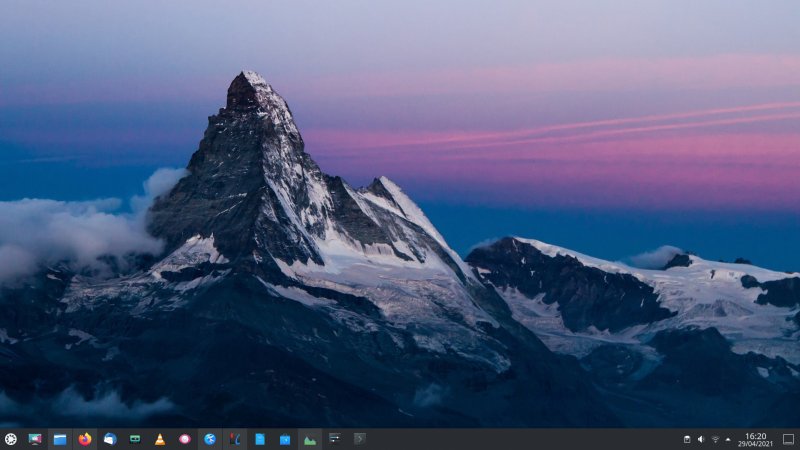Open the blue document icon app

point(260,439)
